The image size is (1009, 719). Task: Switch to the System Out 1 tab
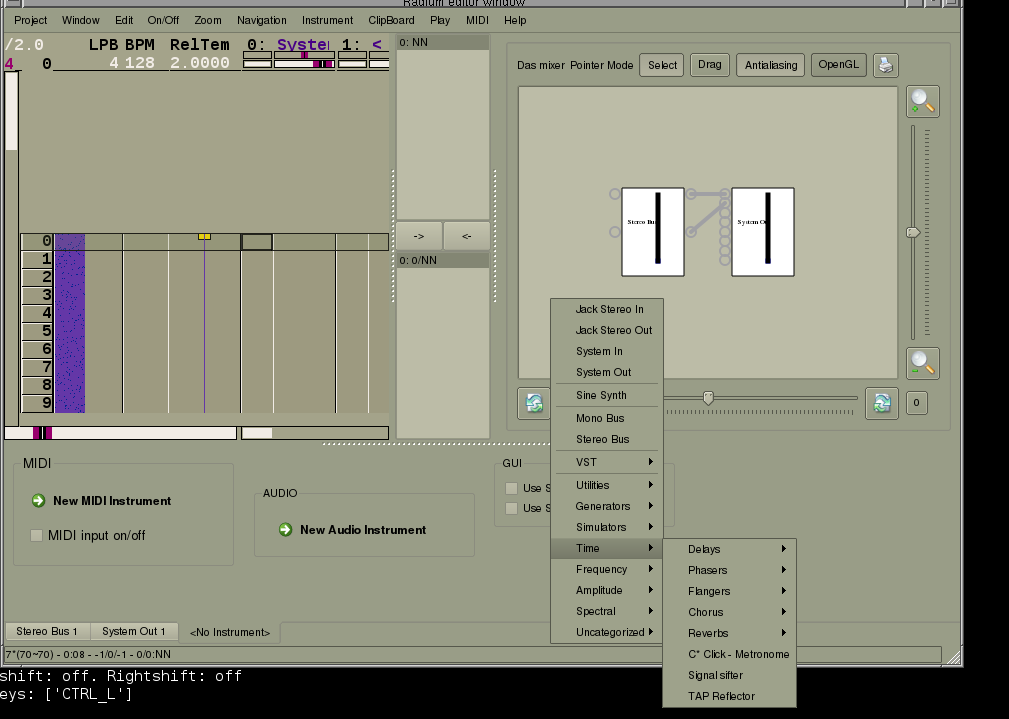134,631
